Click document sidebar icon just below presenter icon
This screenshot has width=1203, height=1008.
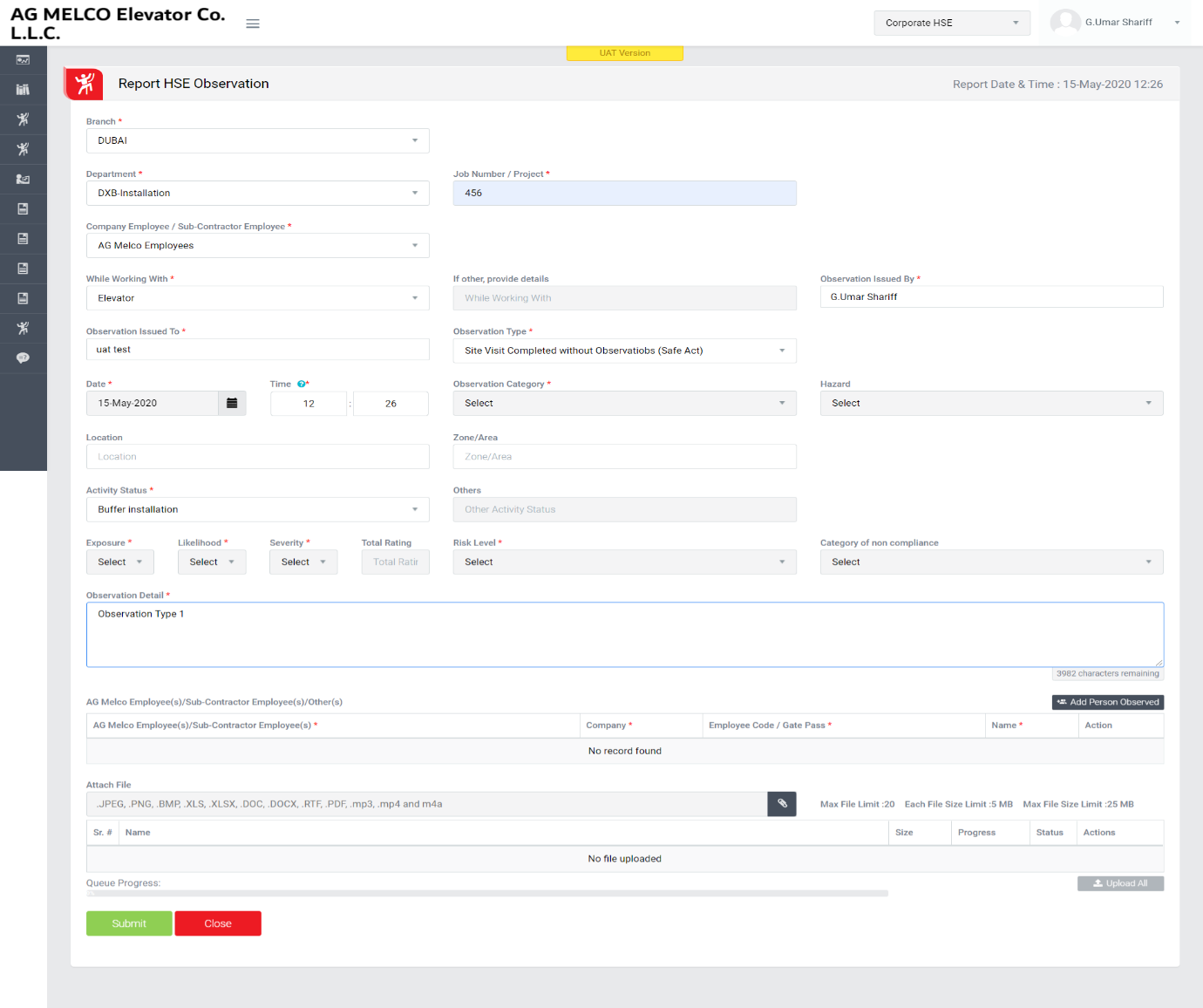23,208
